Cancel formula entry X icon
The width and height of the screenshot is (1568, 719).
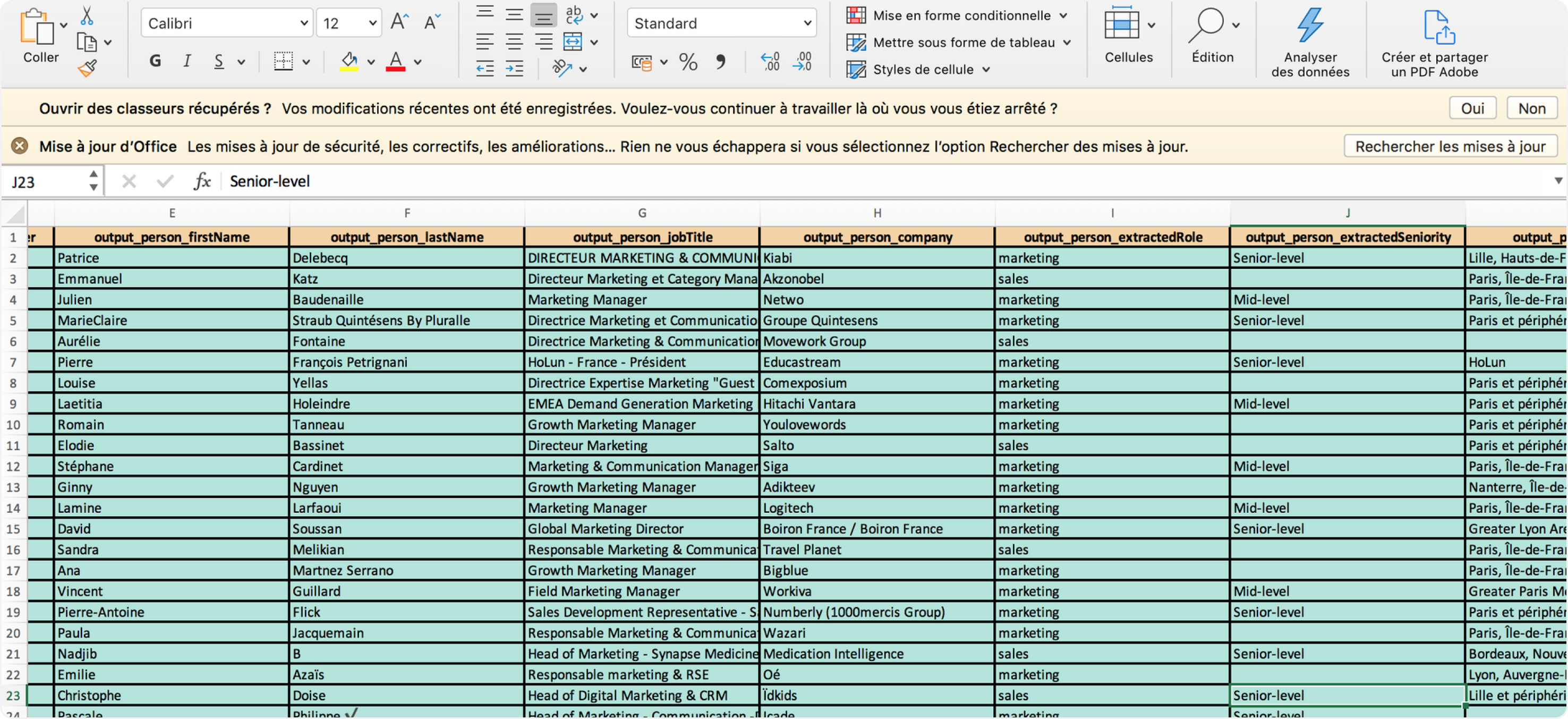click(129, 181)
